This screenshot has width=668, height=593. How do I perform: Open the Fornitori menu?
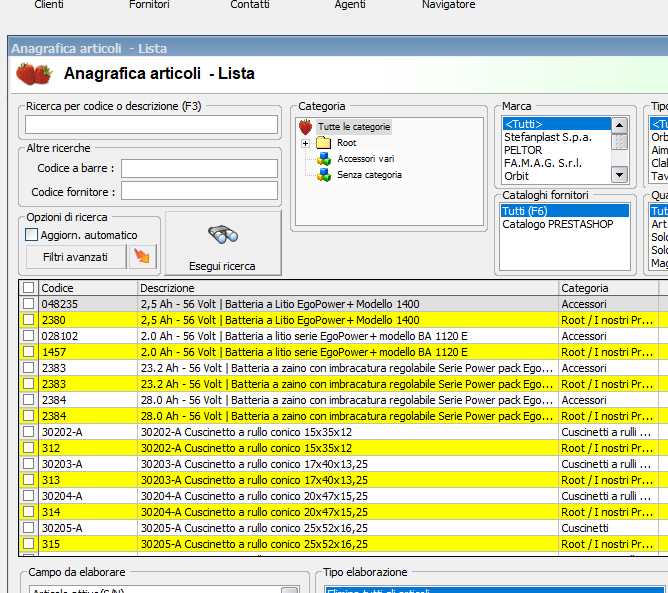coord(149,4)
